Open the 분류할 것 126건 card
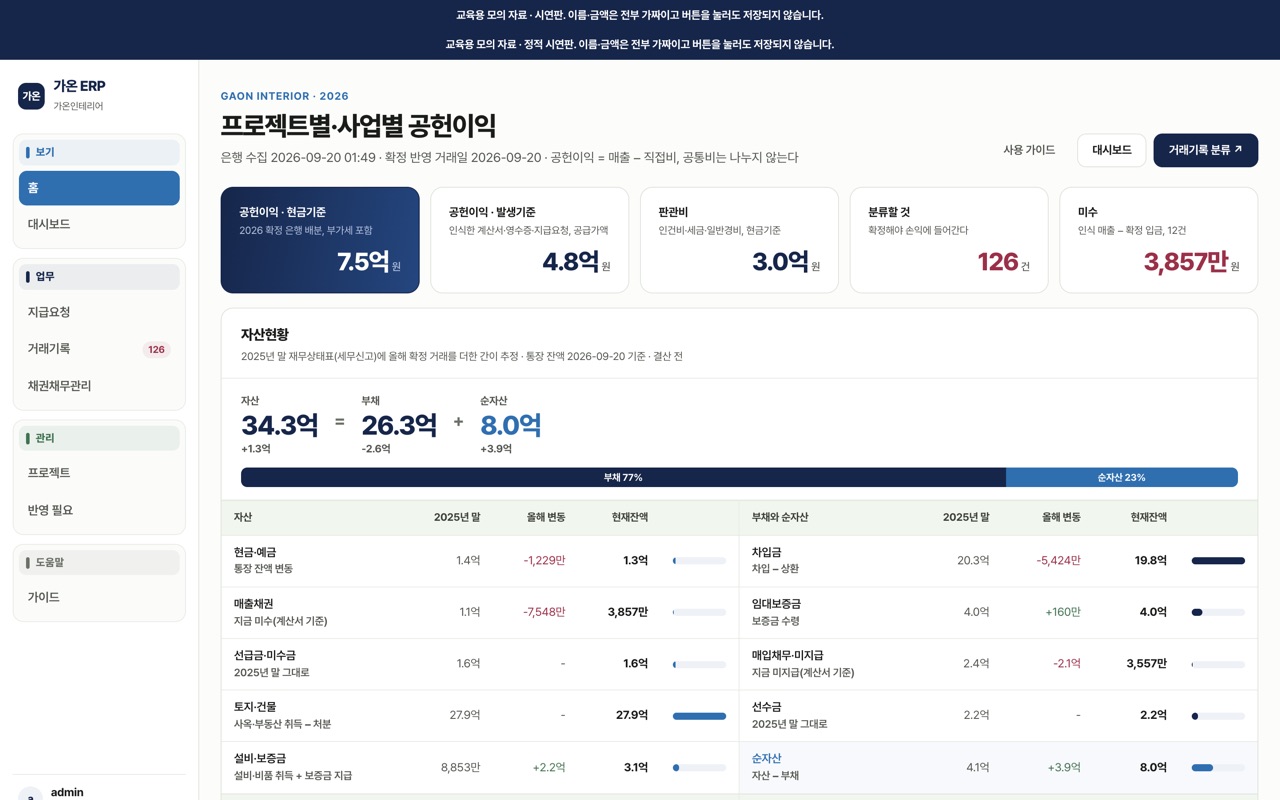The height and width of the screenshot is (800, 1280). [949, 240]
